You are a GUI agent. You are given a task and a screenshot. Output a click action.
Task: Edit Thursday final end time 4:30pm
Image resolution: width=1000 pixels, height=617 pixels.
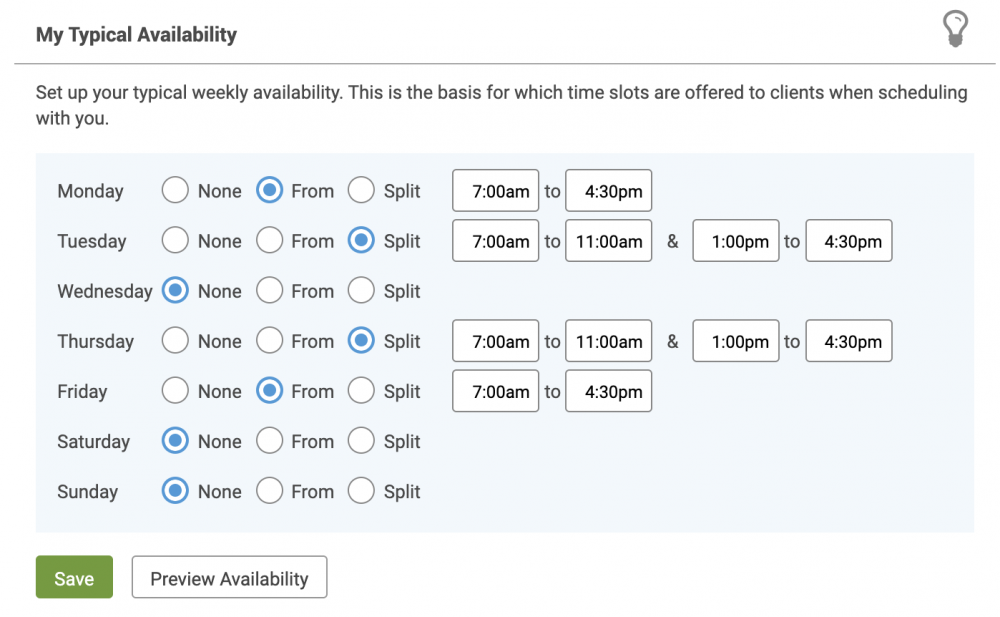pos(849,341)
